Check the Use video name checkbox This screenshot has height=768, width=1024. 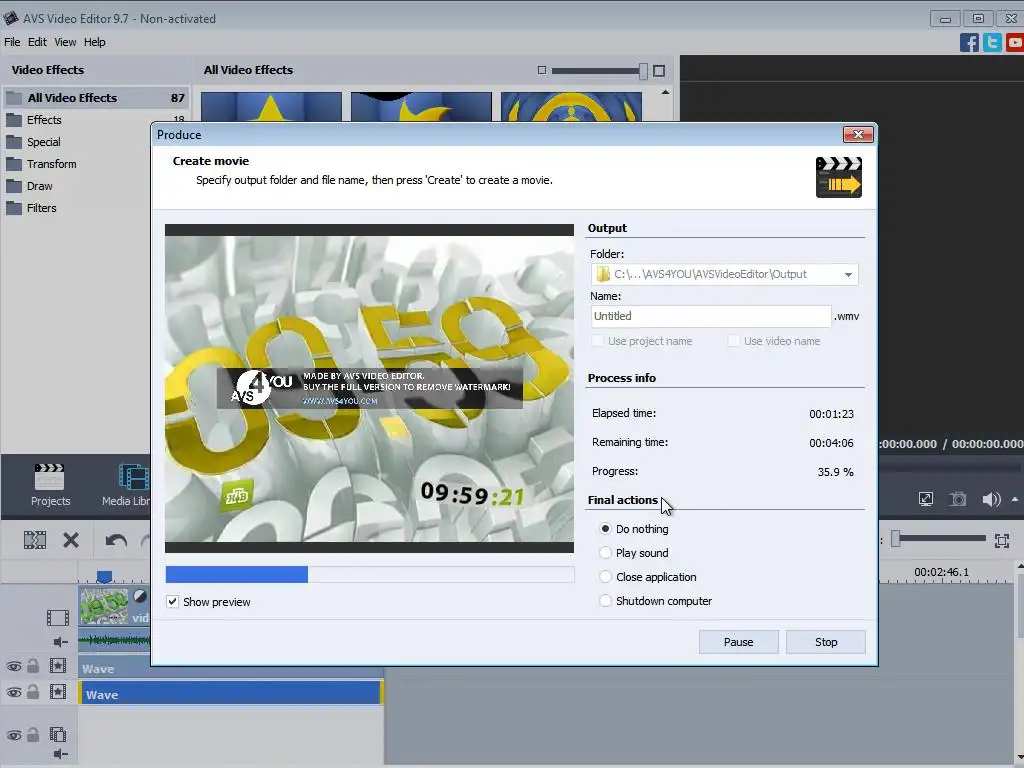[x=733, y=341]
